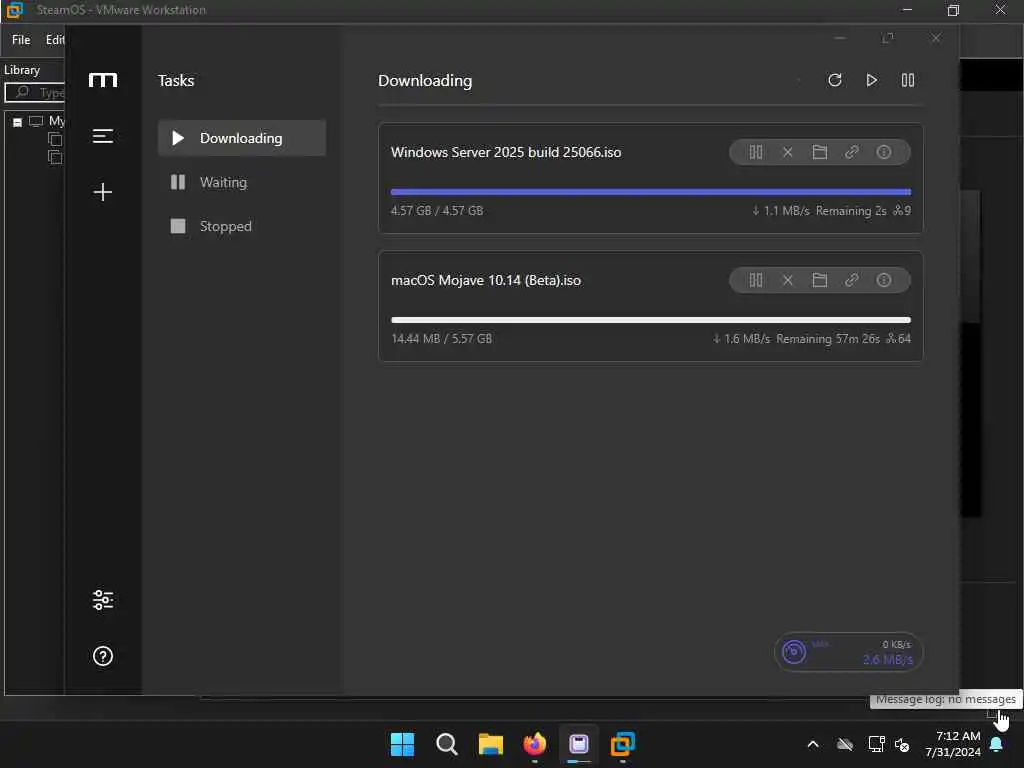The image size is (1024, 768).
Task: Copy link of macOS Mojave task
Action: pyautogui.click(x=852, y=280)
